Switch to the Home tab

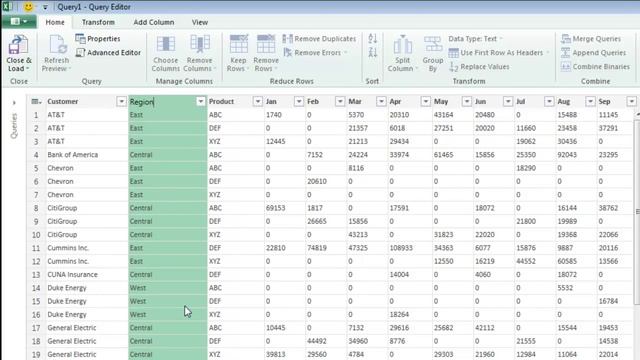(55, 22)
